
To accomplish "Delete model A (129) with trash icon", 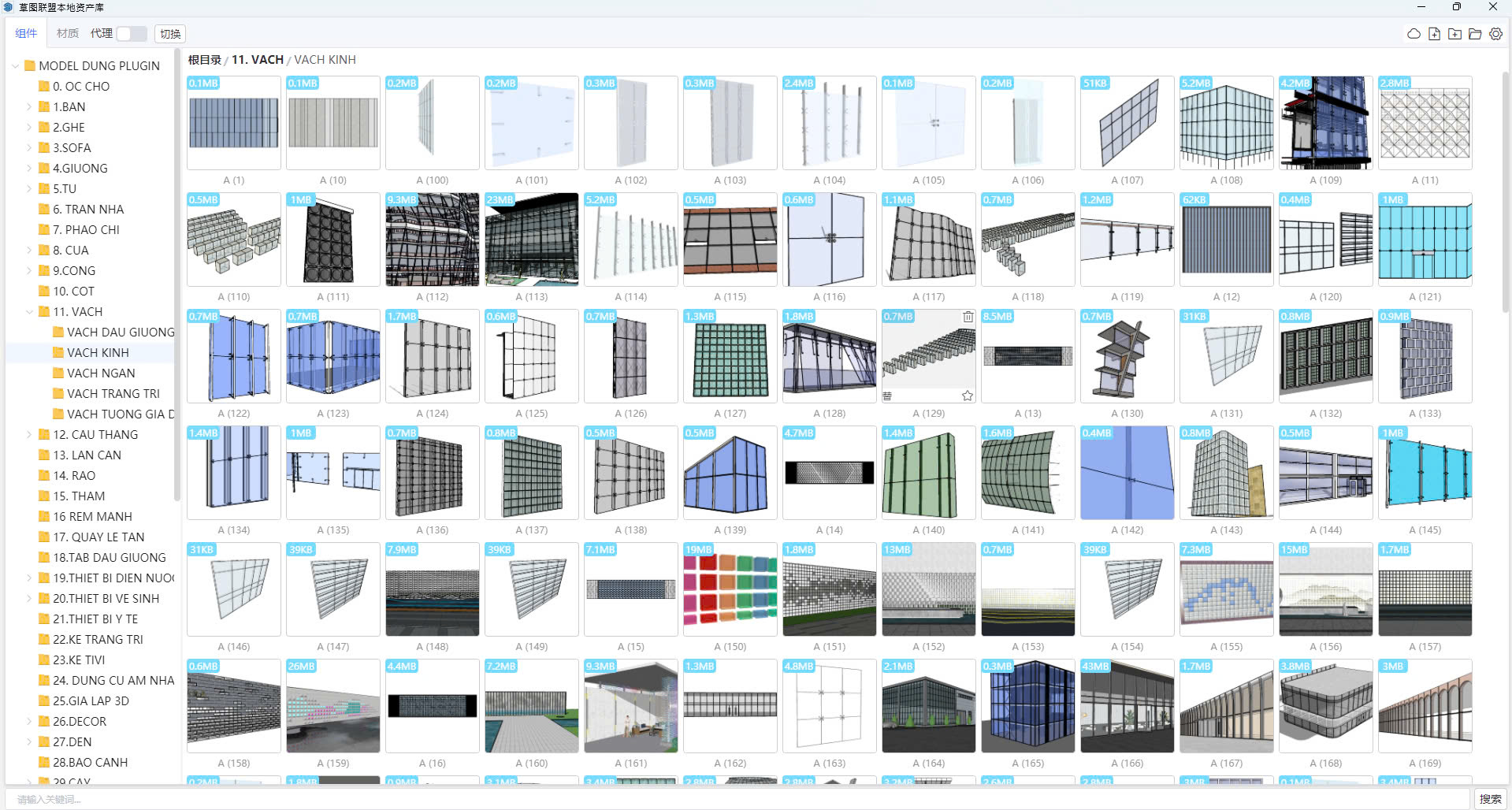I will [968, 317].
